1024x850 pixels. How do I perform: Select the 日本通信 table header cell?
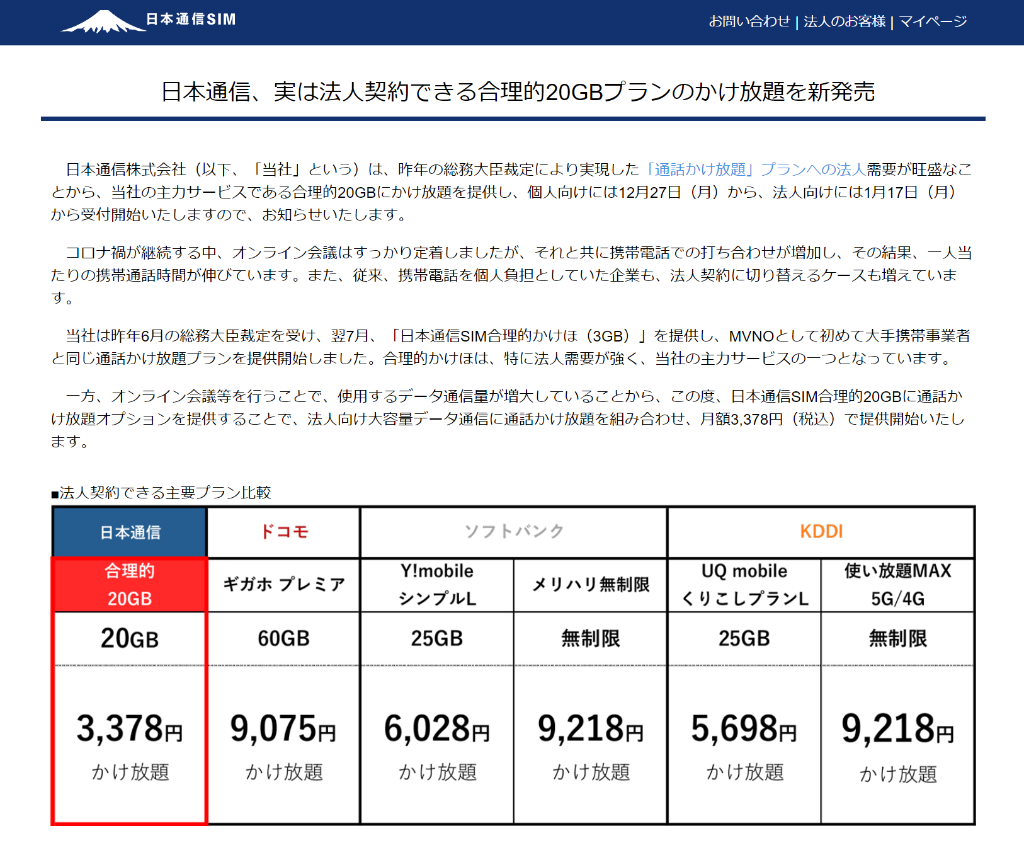[129, 532]
